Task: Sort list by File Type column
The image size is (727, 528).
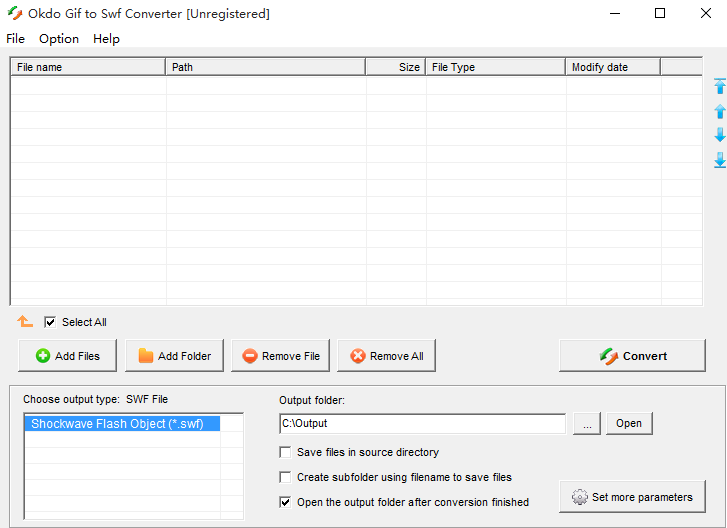Action: point(496,67)
